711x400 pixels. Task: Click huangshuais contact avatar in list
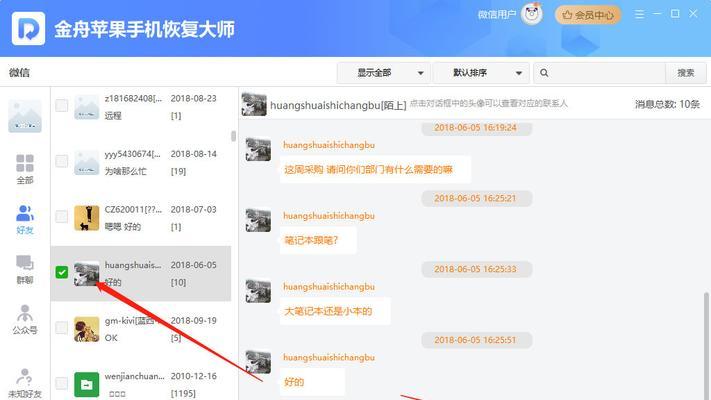click(87, 273)
